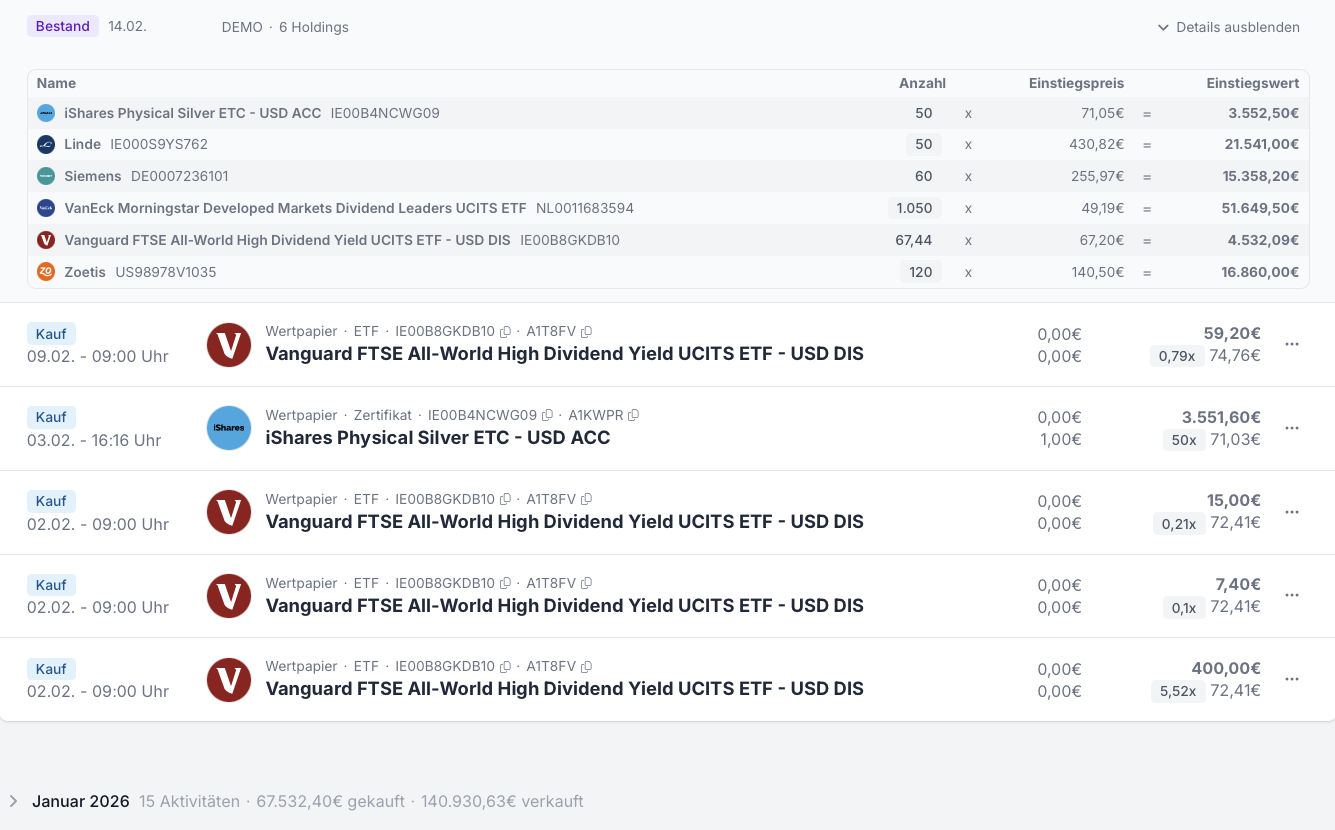
Task: Click ISIN DE0007236101 next to Siemens
Action: (x=180, y=176)
